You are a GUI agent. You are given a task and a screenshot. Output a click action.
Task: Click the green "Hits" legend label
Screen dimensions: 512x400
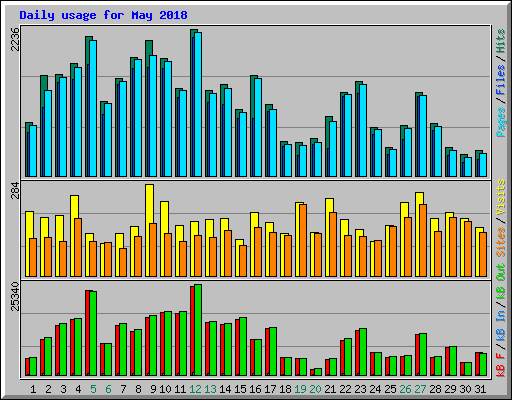501,41
